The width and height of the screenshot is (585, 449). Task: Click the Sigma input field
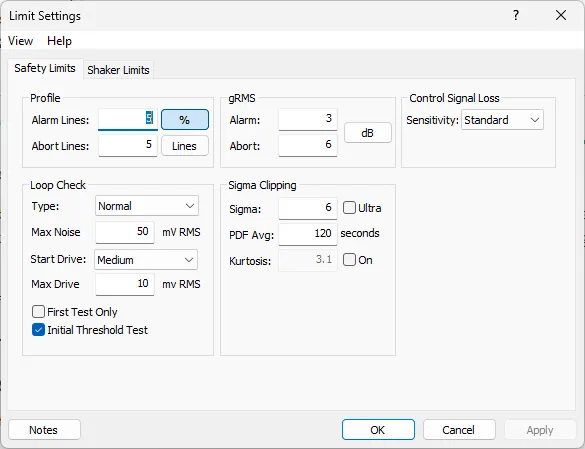308,208
